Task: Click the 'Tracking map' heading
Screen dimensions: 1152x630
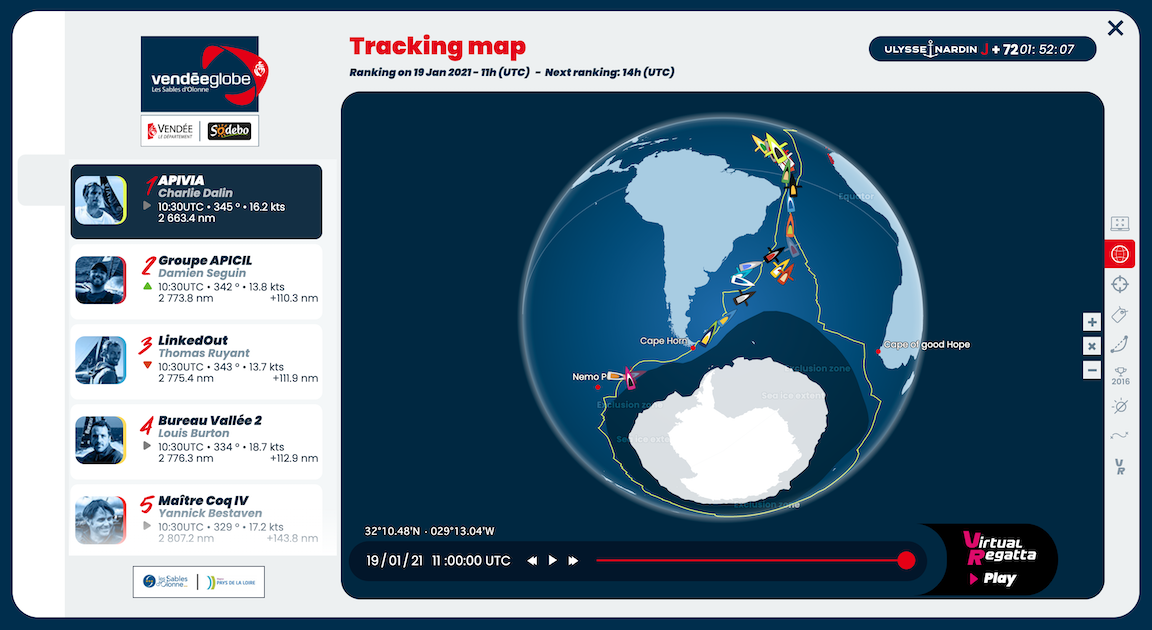Action: pos(437,46)
